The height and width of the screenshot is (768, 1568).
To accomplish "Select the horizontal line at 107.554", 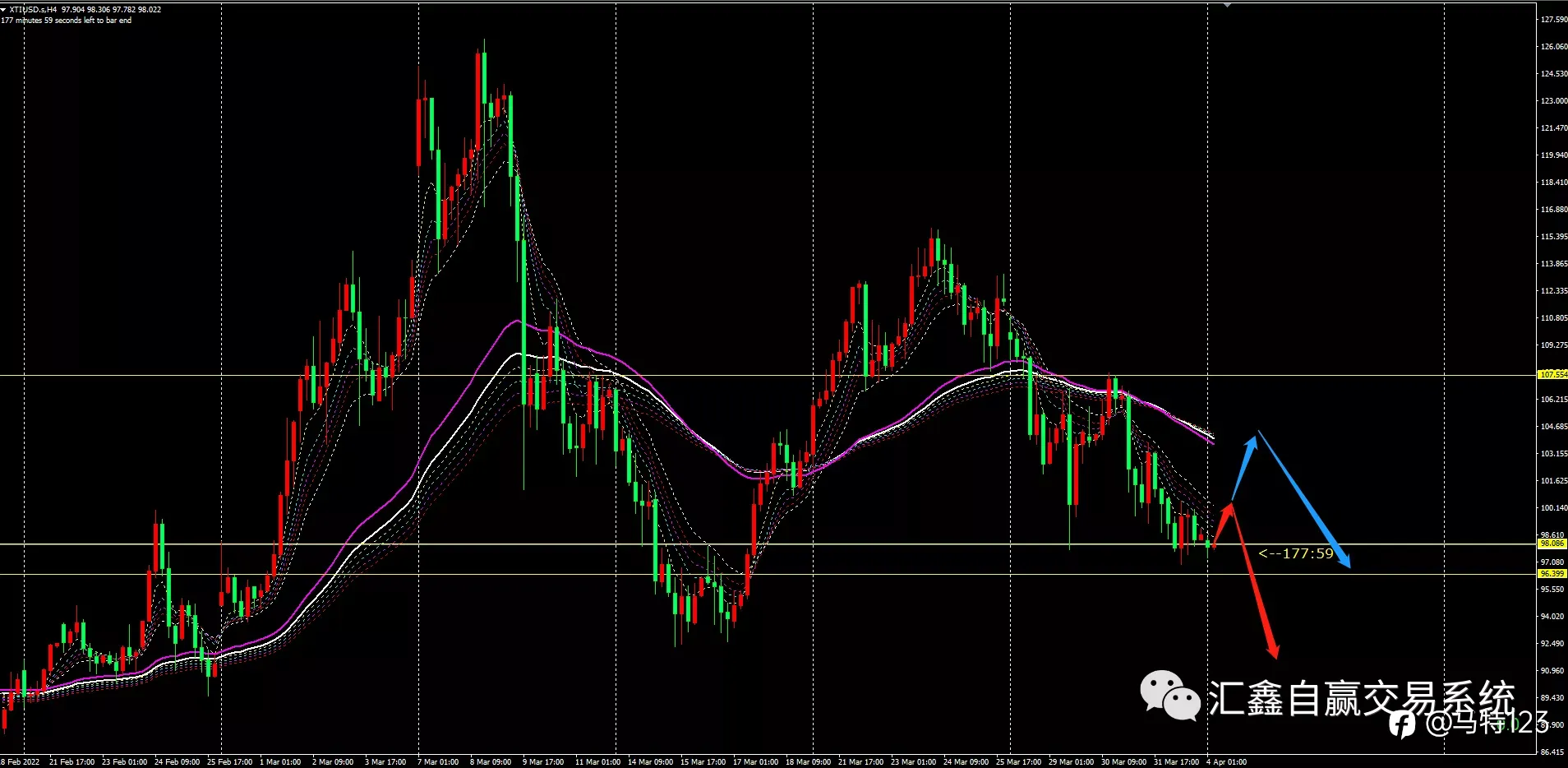I will pyautogui.click(x=768, y=376).
